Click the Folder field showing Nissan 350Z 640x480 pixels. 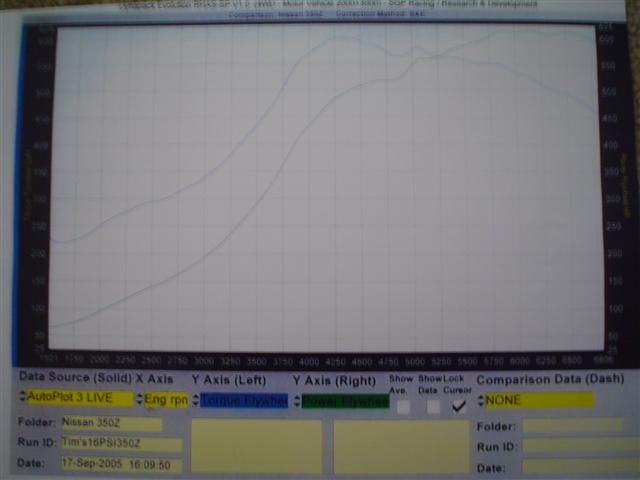click(x=111, y=423)
